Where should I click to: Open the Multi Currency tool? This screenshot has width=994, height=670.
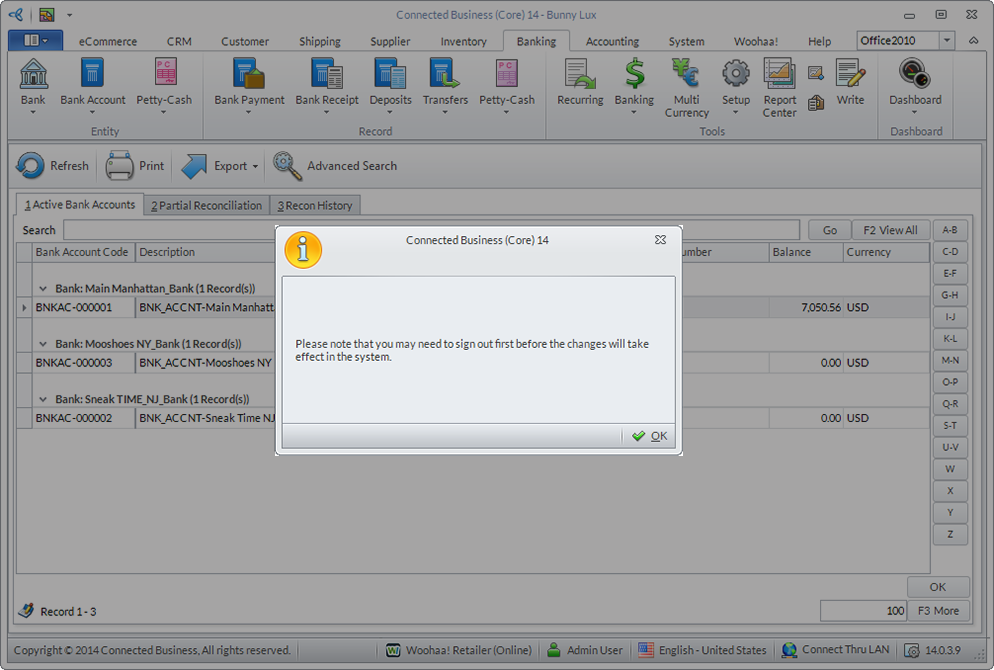[x=686, y=74]
